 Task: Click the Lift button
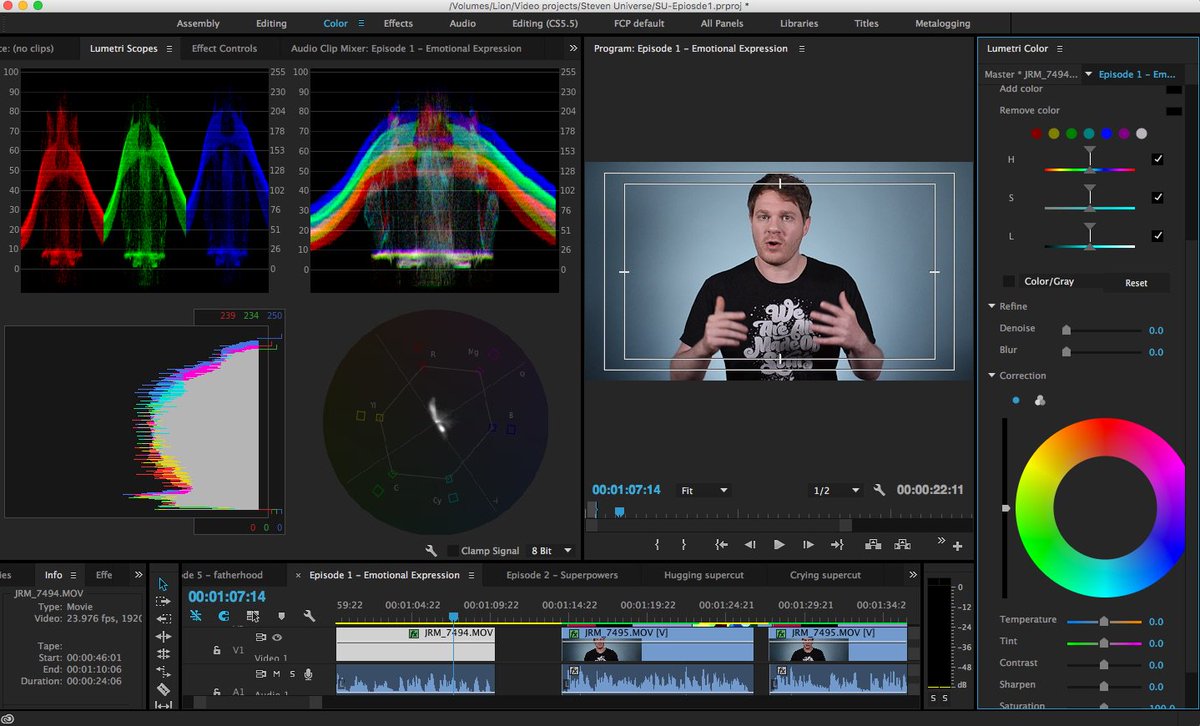(873, 545)
